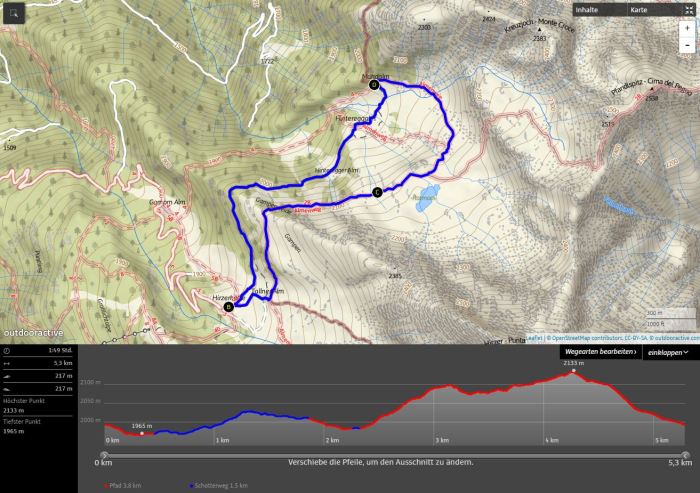Open the Leaflet attribution link
This screenshot has height=493, width=700.
(535, 338)
